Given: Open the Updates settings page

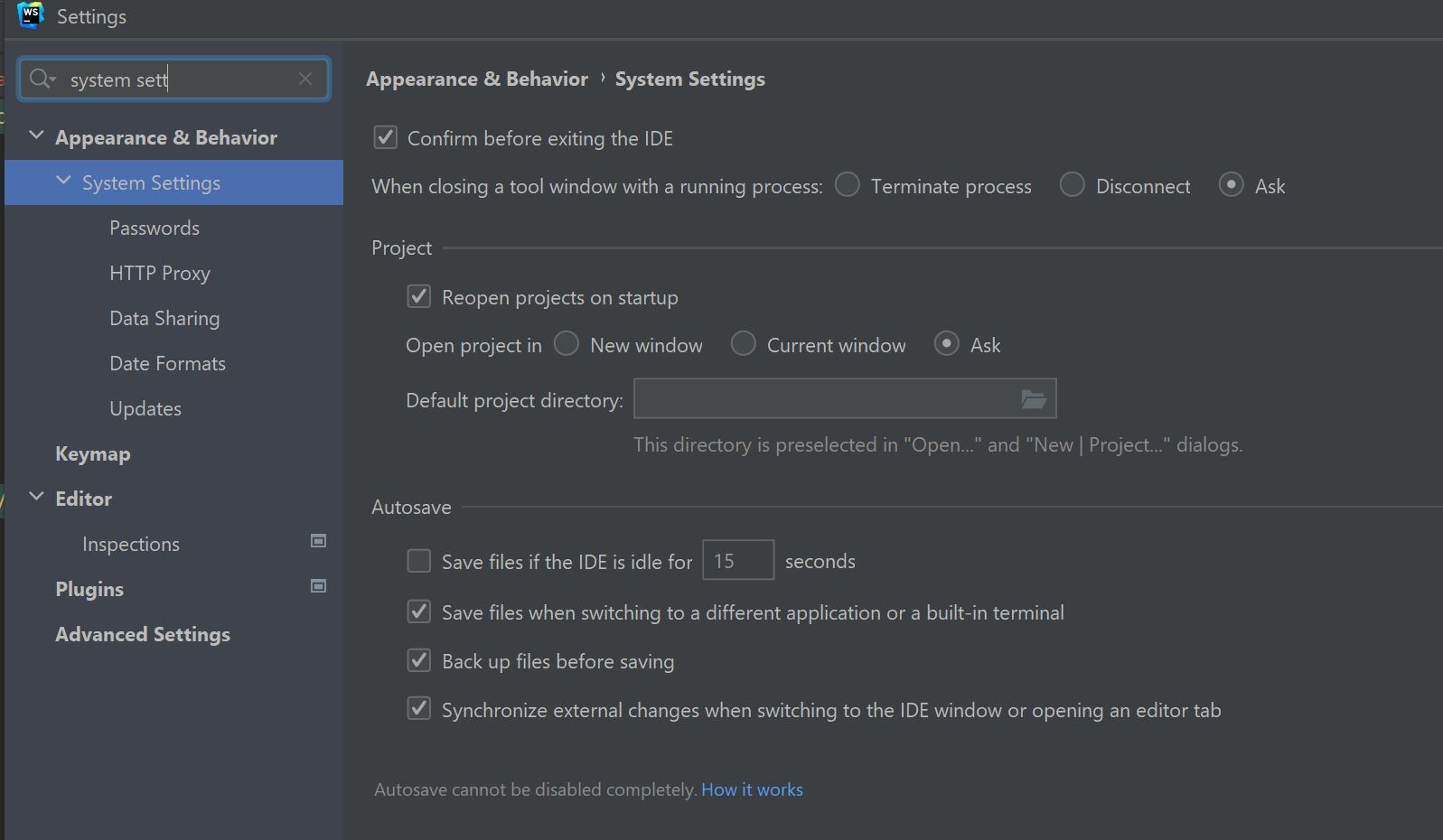Looking at the screenshot, I should click(x=145, y=408).
